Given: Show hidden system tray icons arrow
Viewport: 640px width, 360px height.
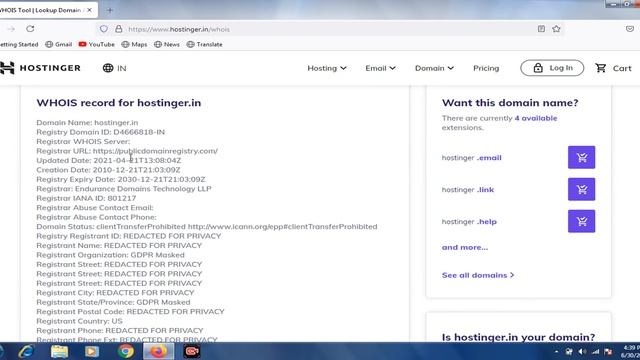Looking at the screenshot, I should [556, 351].
